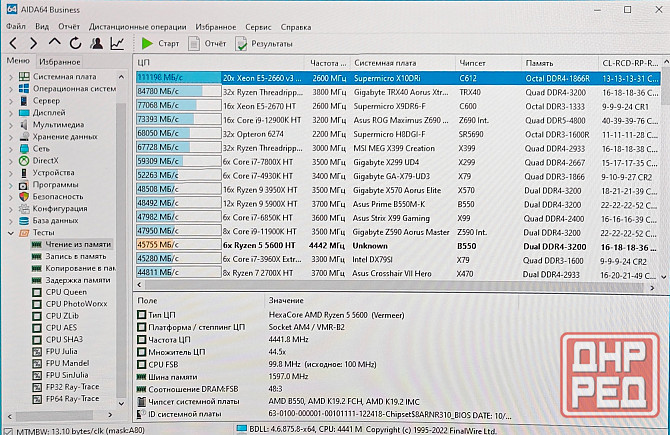Expand the Системная плата tree node
The height and width of the screenshot is (435, 670).
(11, 75)
